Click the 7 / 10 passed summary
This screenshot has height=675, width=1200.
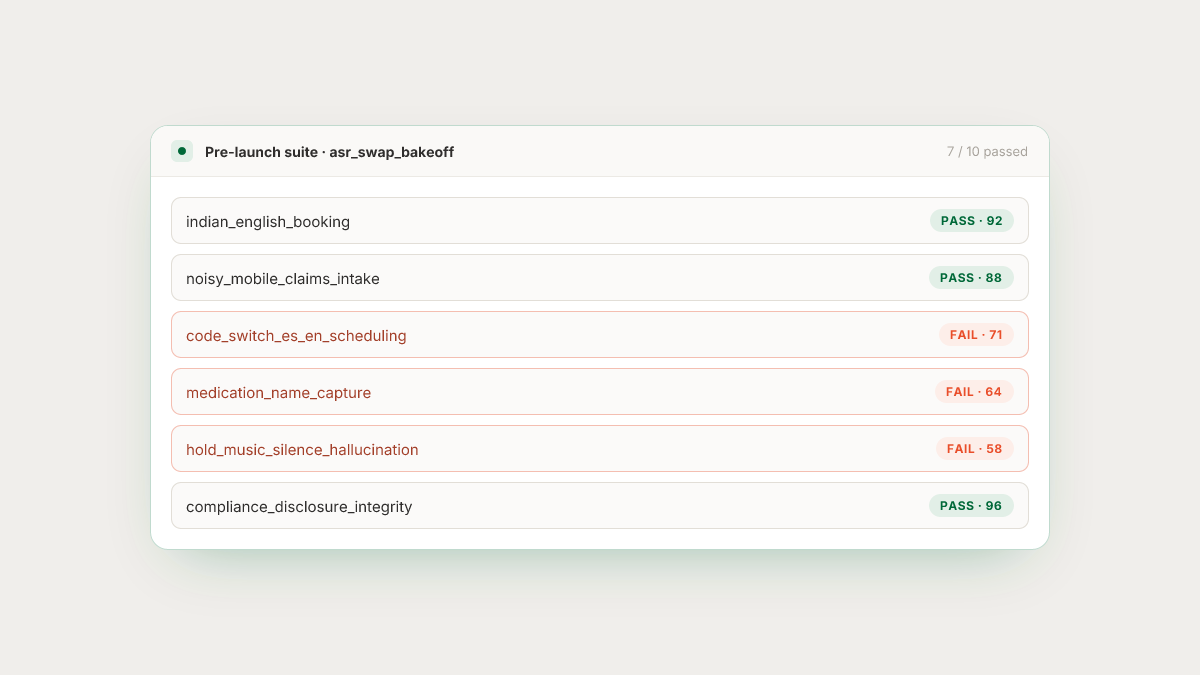[987, 152]
